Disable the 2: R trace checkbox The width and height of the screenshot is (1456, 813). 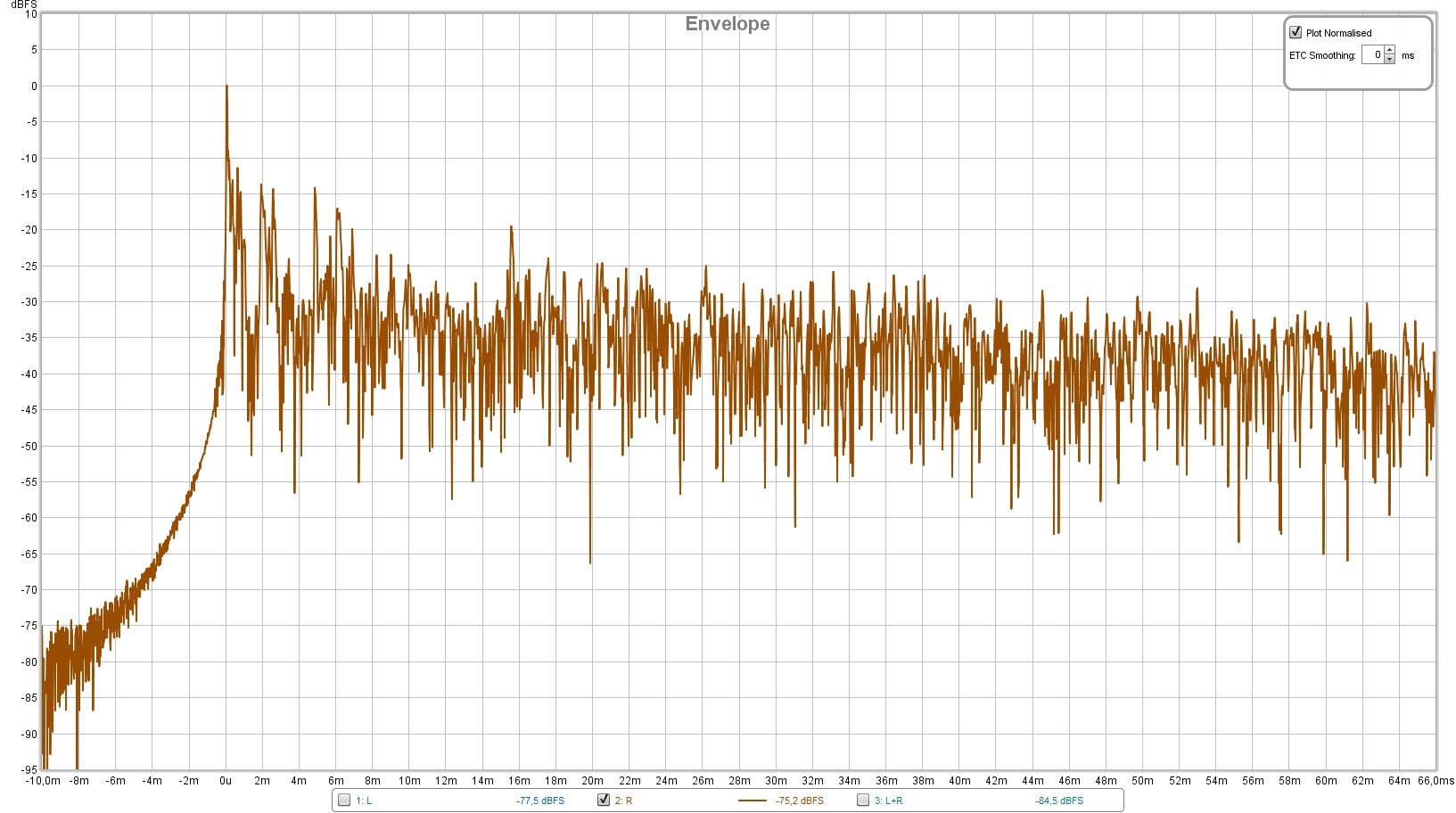pos(604,800)
